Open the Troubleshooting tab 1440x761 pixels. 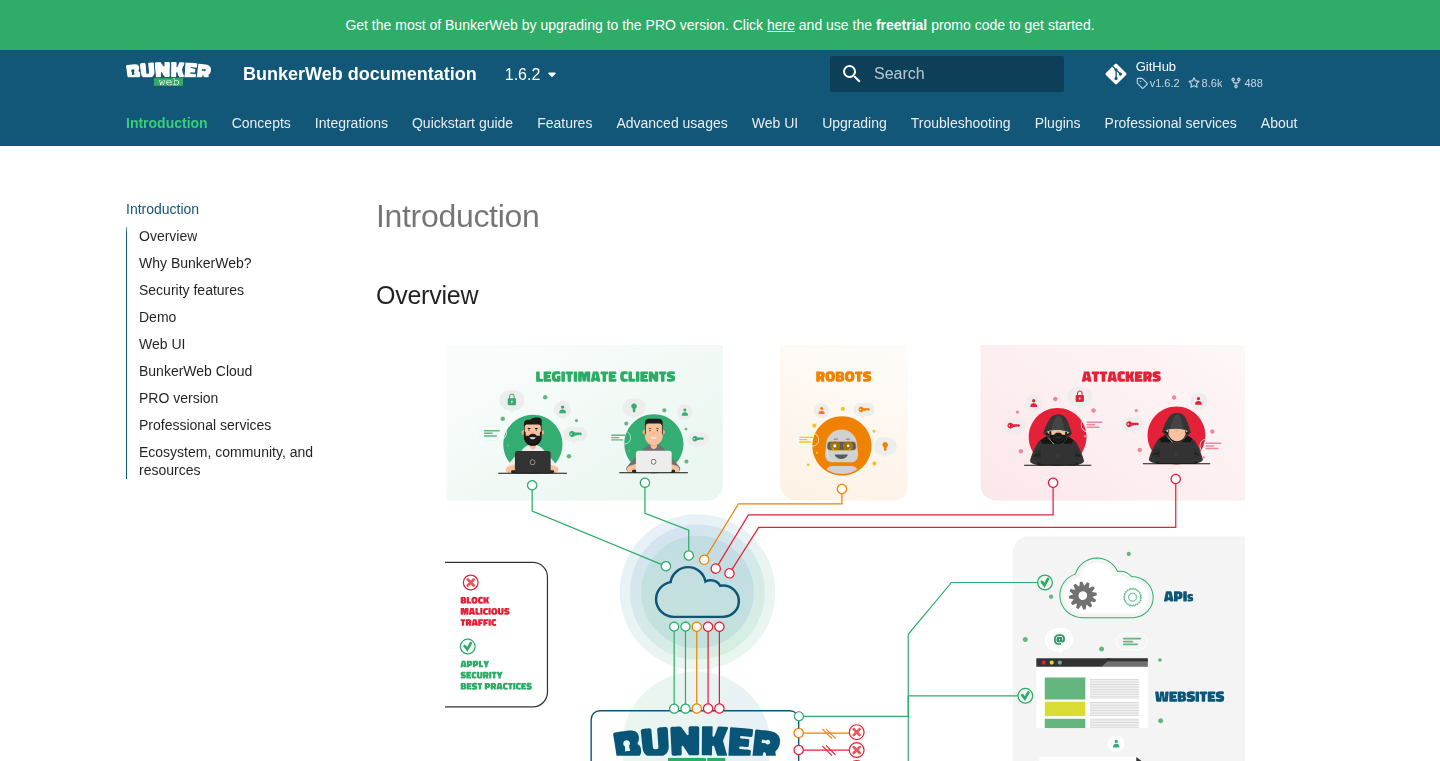(961, 123)
